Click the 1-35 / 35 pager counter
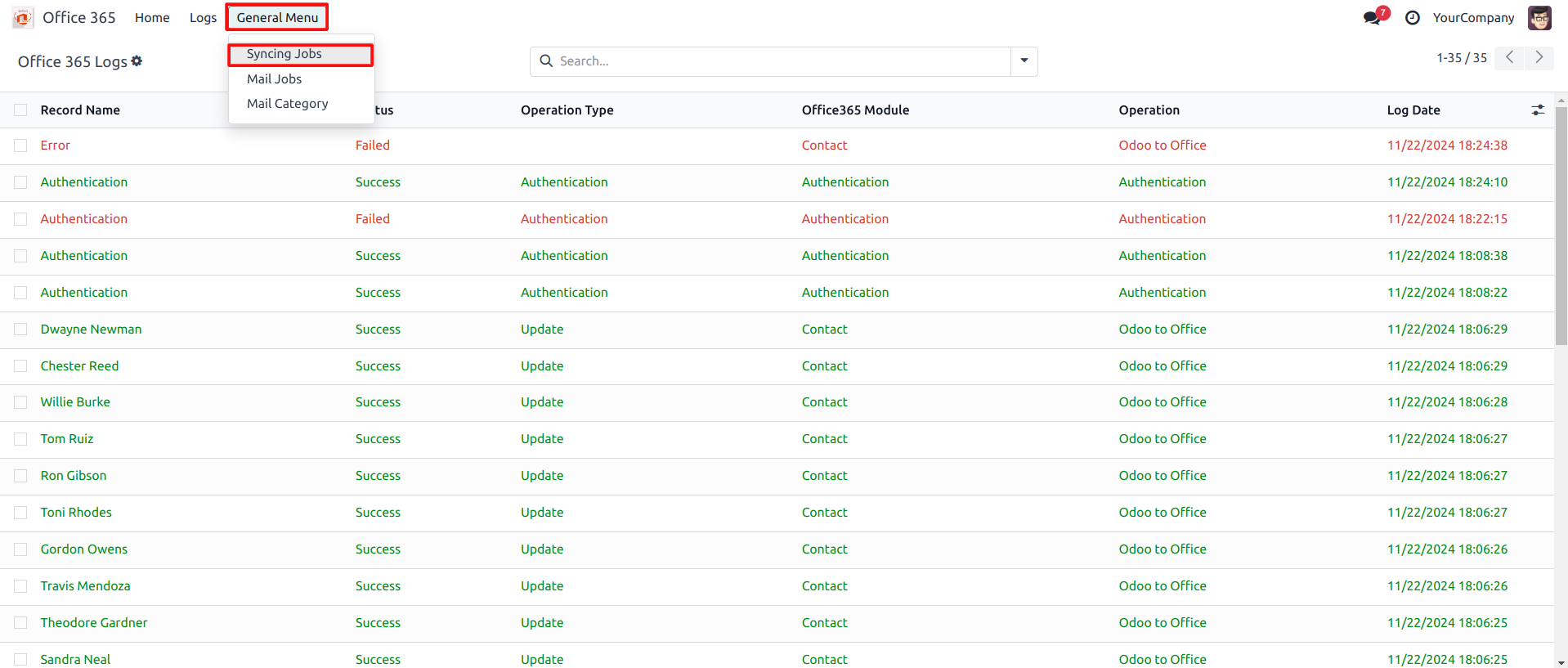 (x=1462, y=58)
